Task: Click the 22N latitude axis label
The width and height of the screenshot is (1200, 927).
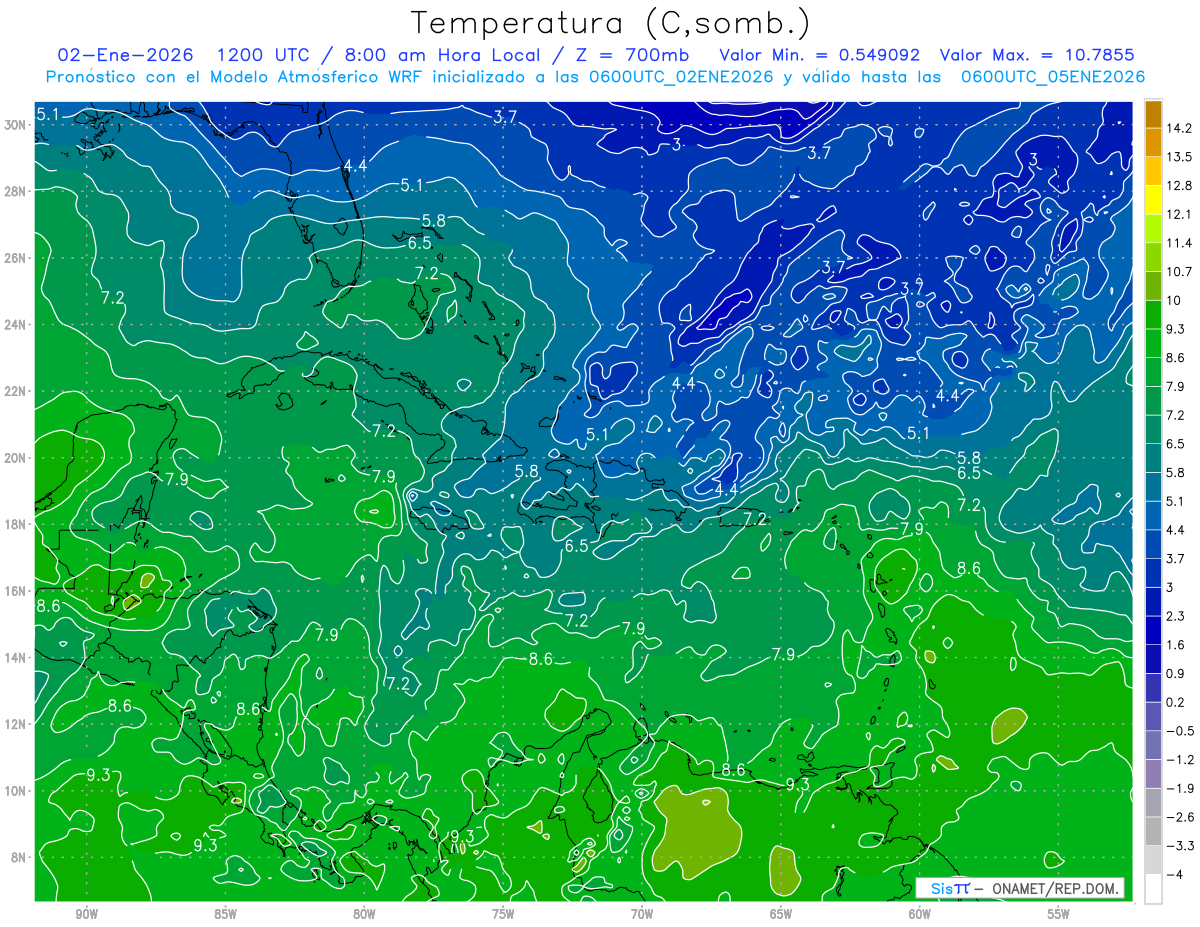Action: point(17,391)
